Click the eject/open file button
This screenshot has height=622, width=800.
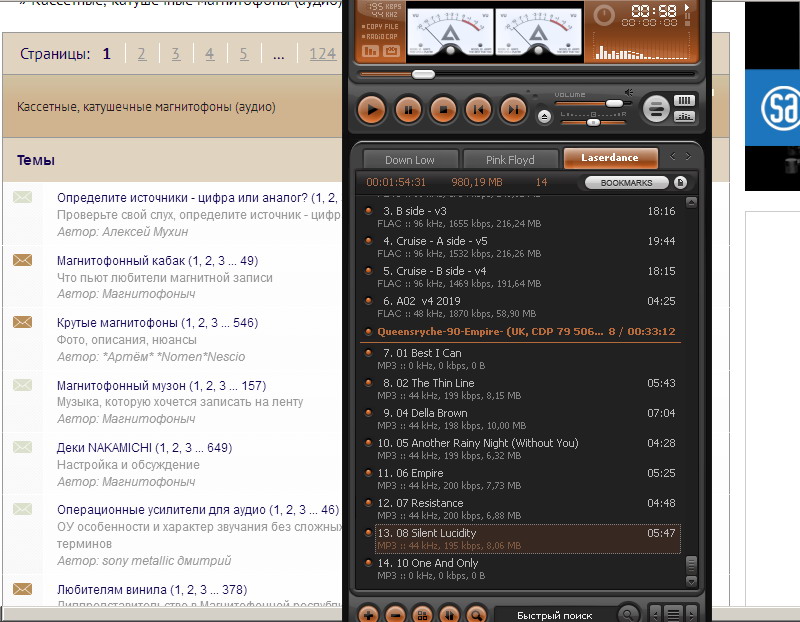tap(544, 116)
